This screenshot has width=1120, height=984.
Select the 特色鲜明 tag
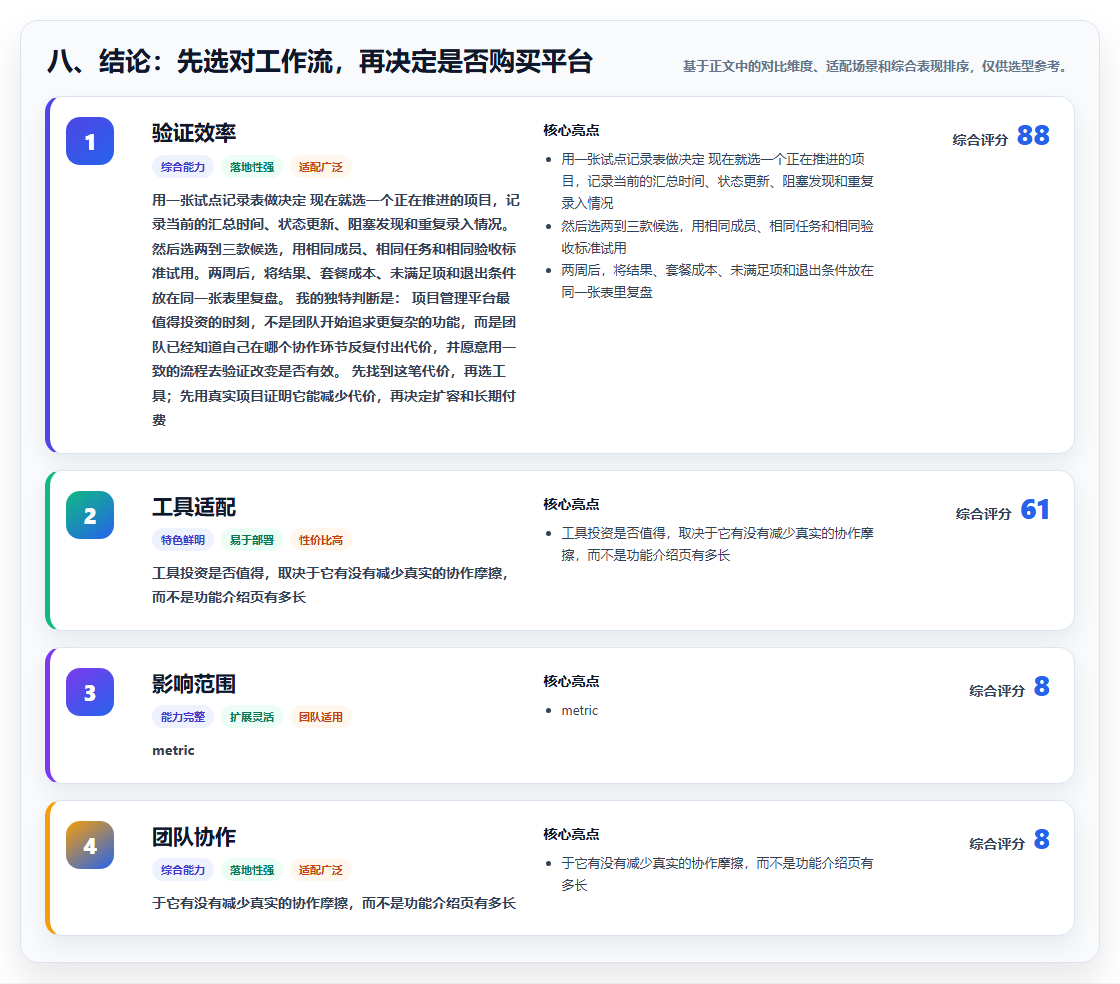(183, 540)
